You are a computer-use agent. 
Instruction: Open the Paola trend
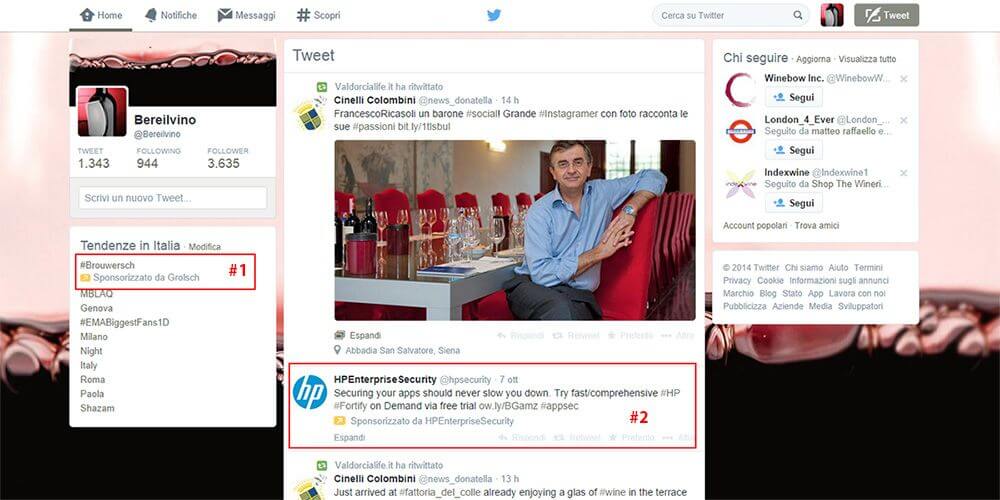point(92,393)
